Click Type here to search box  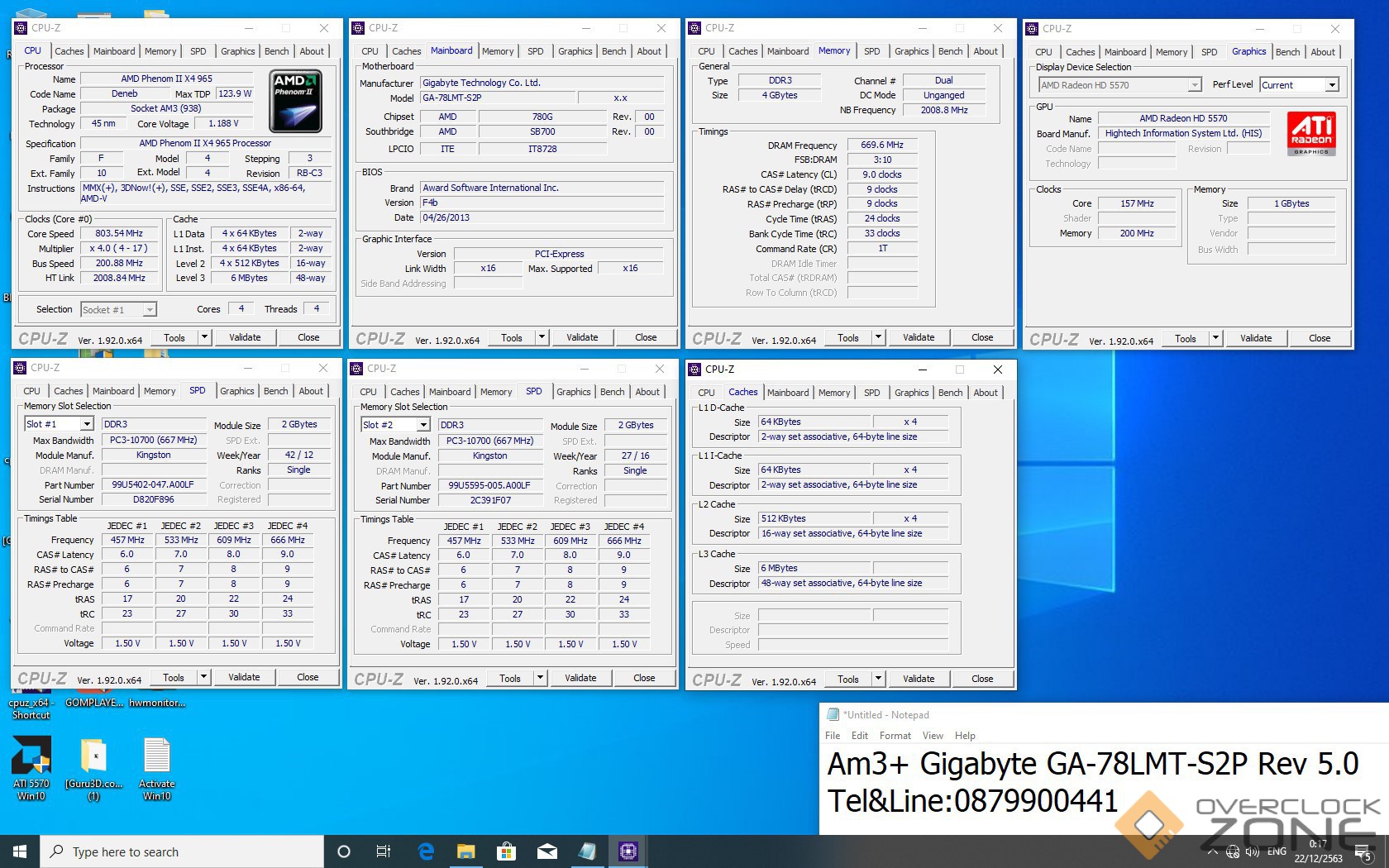click(182, 851)
